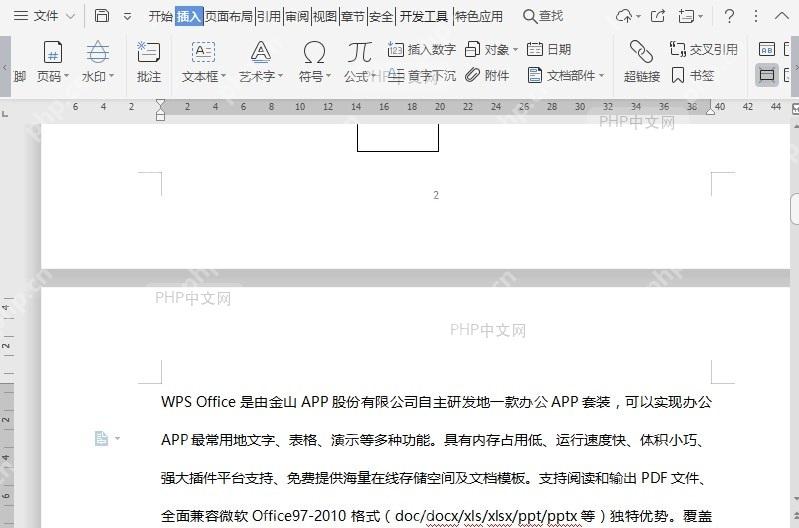Insert a 交叉引用 cross reference
This screenshot has height=528, width=799.
pos(703,49)
